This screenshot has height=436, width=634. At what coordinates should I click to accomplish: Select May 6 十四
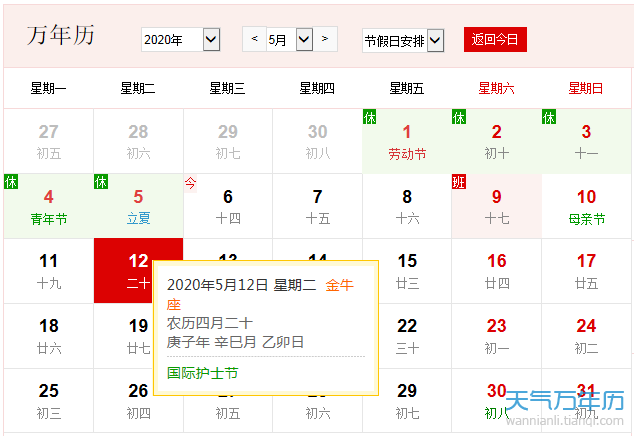228,206
